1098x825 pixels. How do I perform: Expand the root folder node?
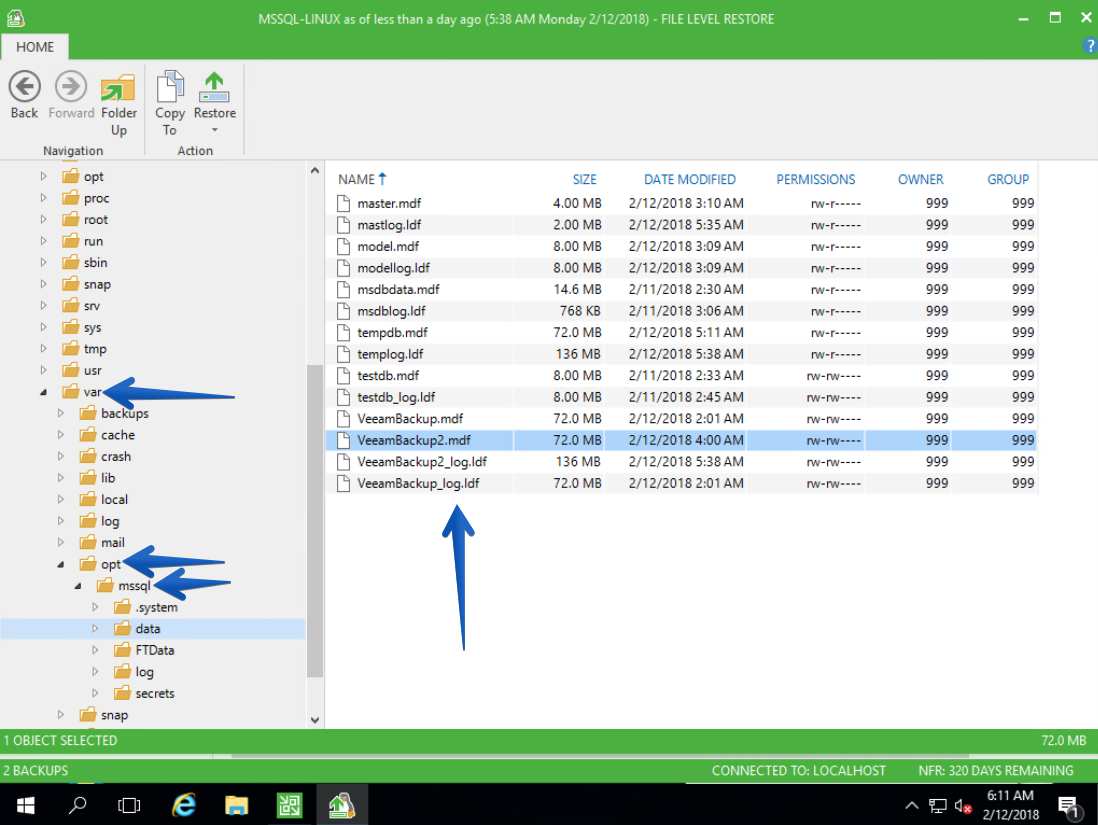pos(43,219)
